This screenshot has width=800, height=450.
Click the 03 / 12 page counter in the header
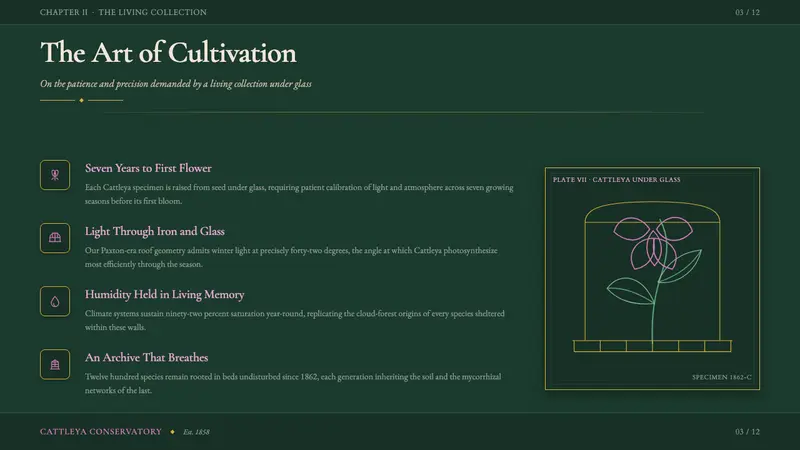click(747, 12)
